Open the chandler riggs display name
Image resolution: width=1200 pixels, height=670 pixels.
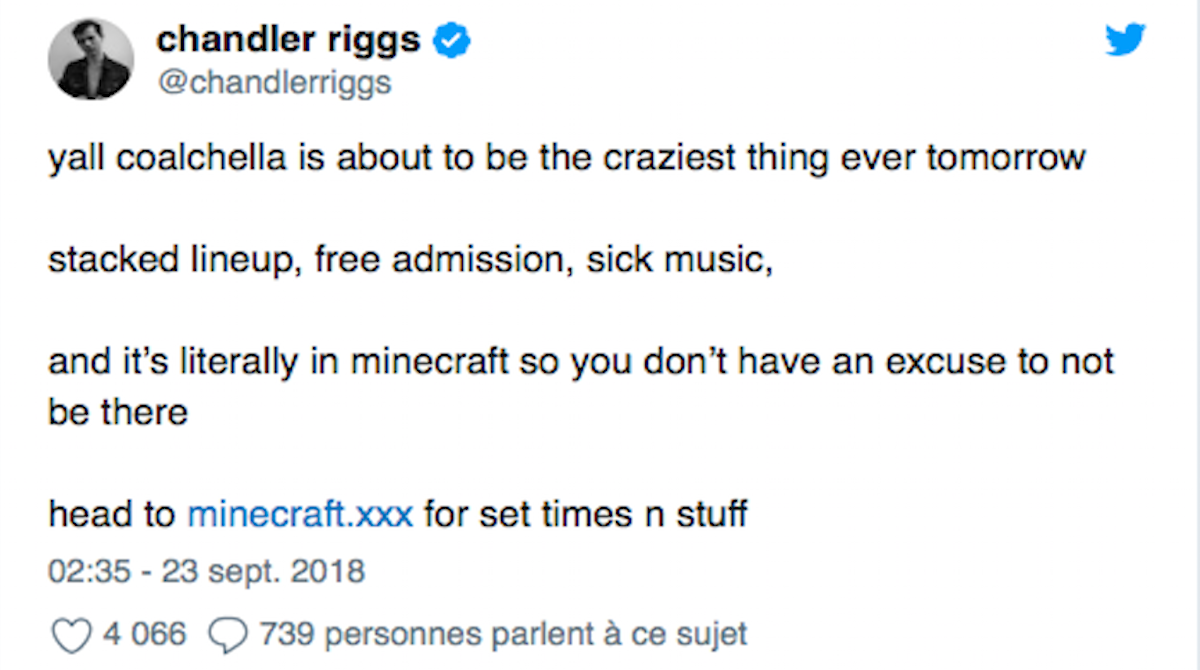point(289,40)
